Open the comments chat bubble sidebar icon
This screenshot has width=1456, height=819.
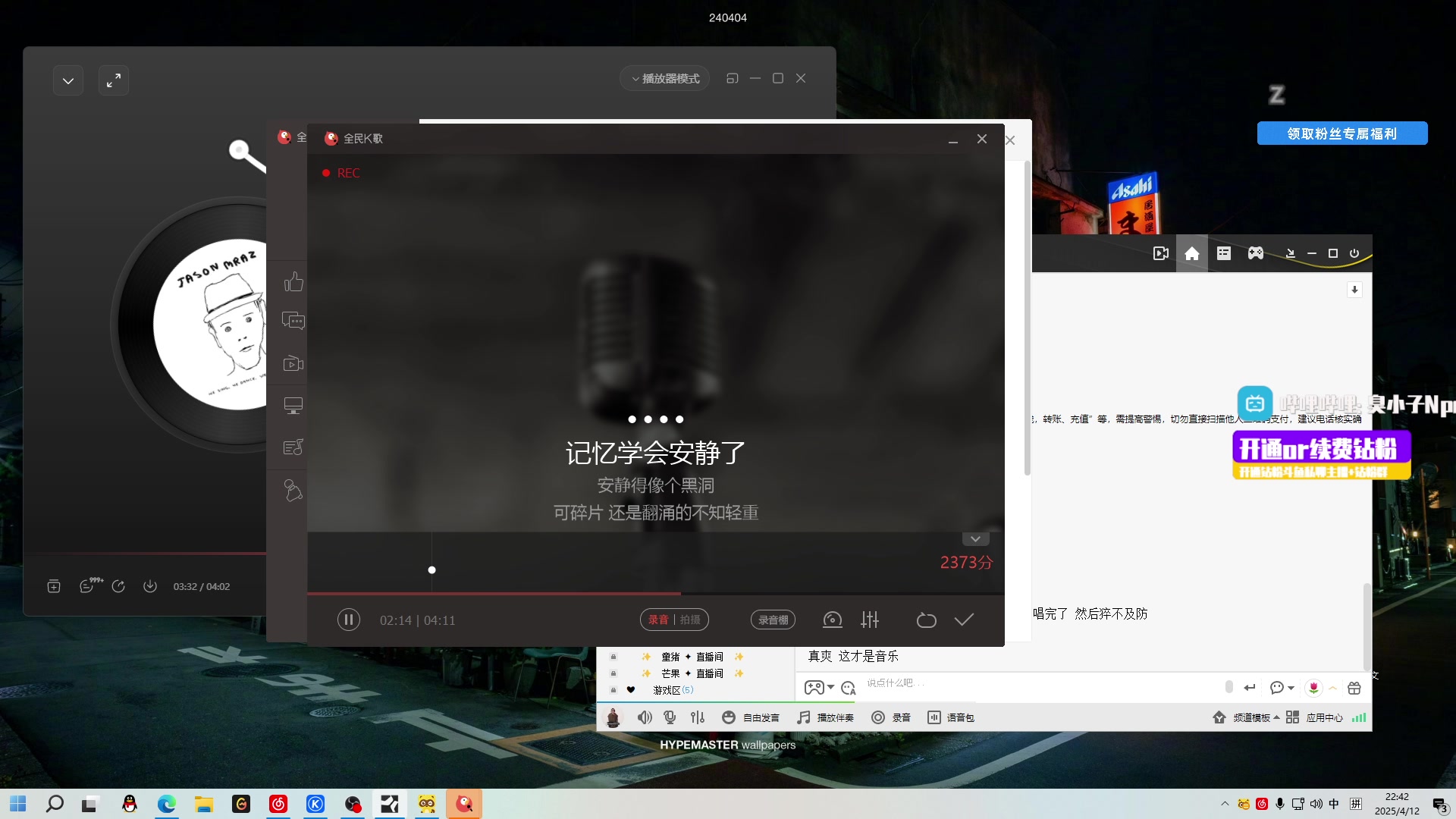[293, 321]
